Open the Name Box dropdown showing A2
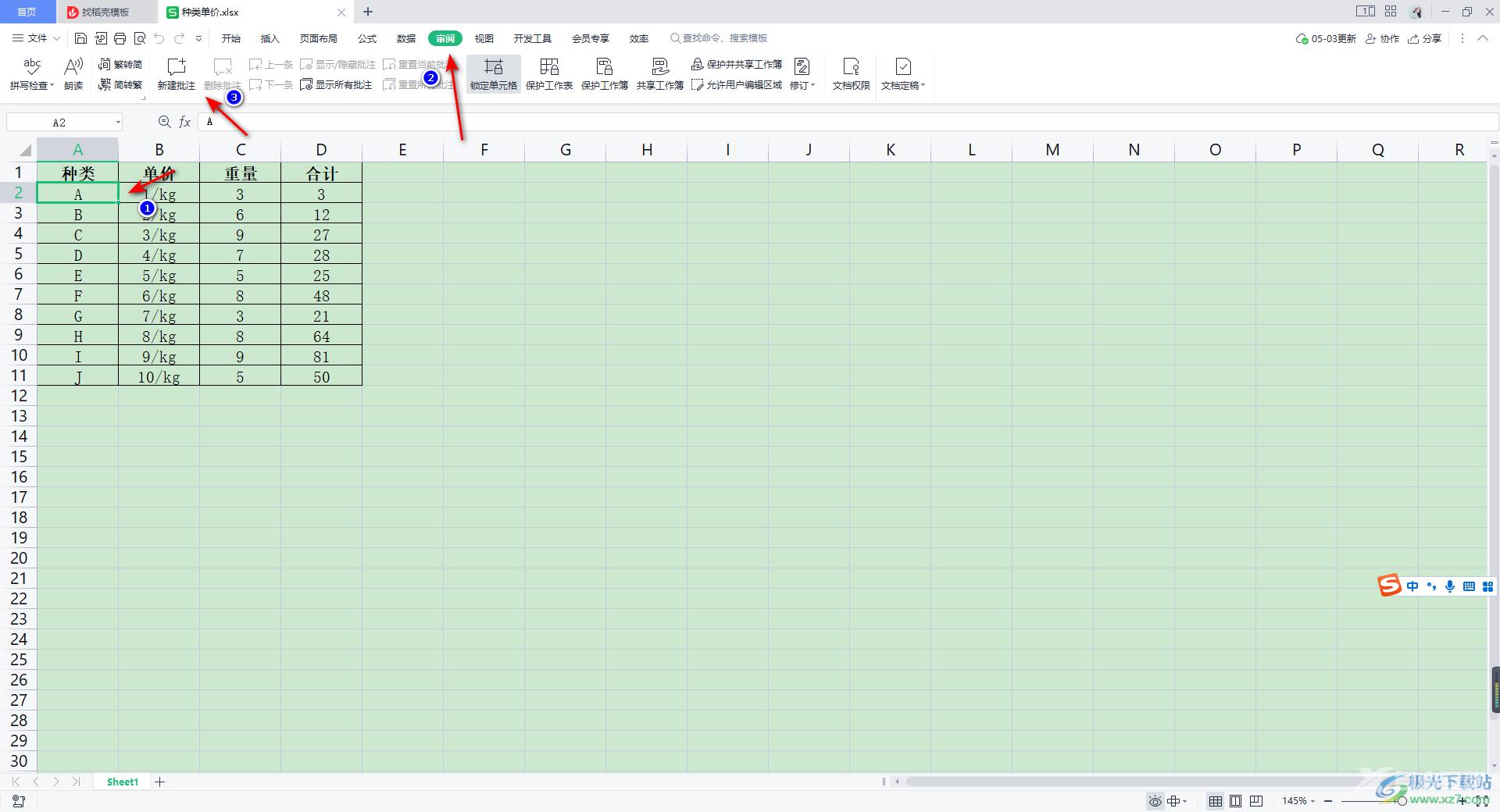Viewport: 1500px width, 812px height. tap(118, 123)
